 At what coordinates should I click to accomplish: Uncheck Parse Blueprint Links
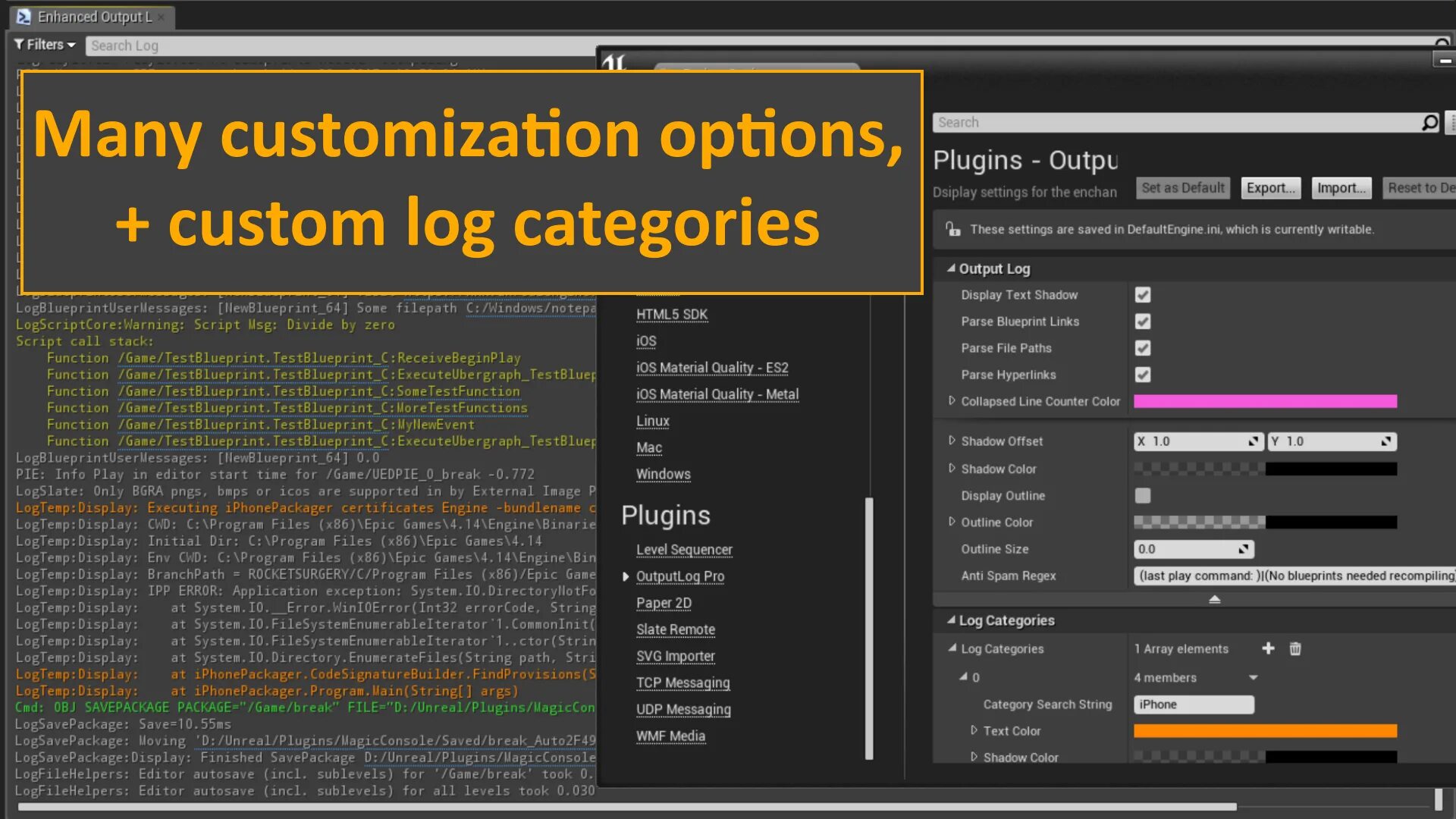click(1143, 322)
